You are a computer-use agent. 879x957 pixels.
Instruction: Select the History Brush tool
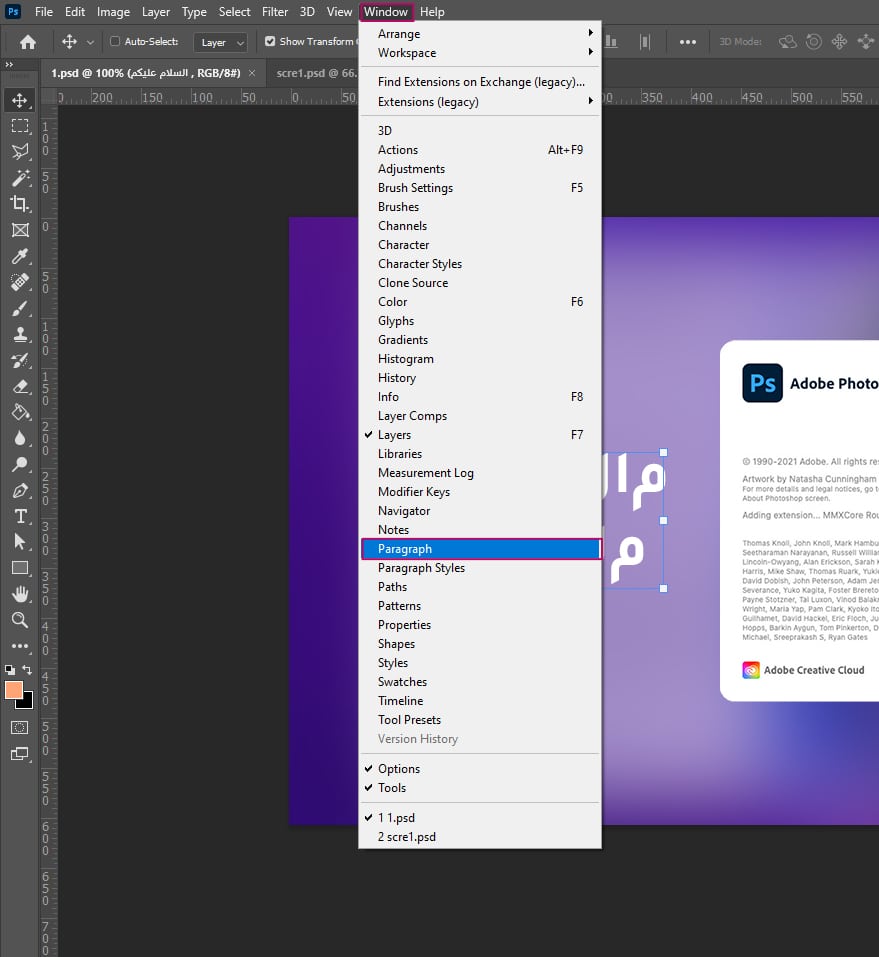pyautogui.click(x=20, y=360)
